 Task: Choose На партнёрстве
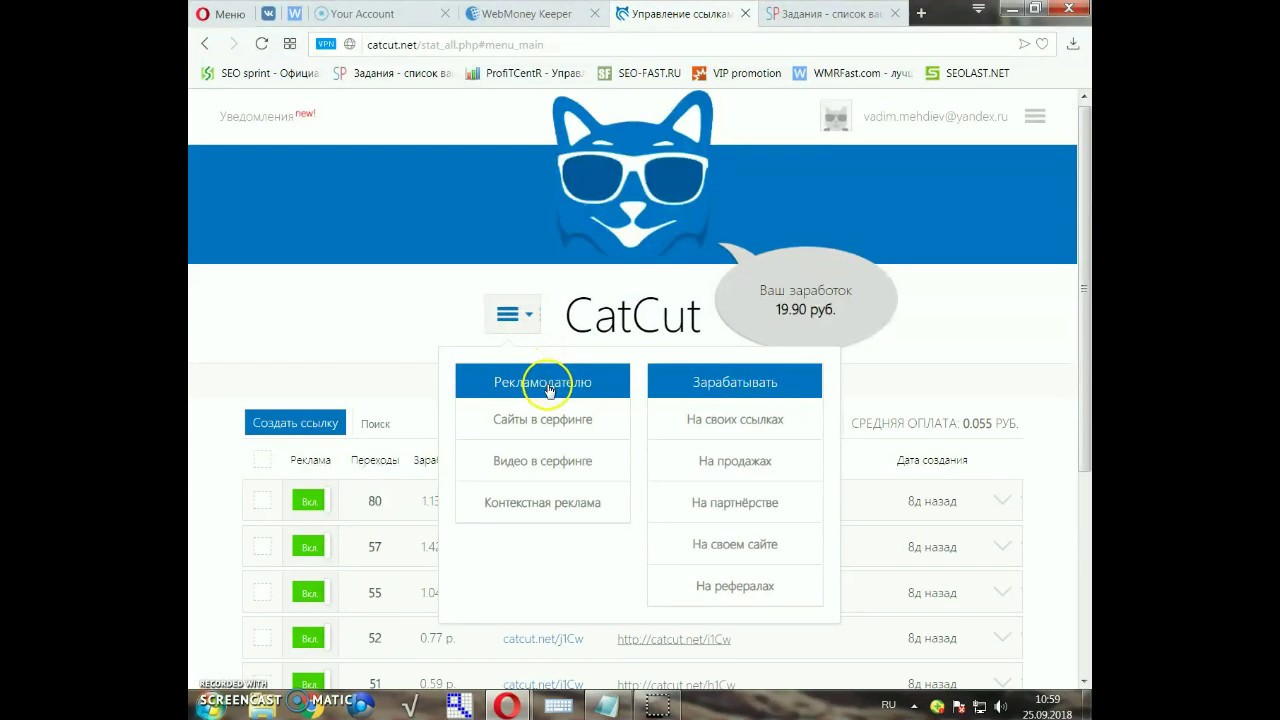coord(735,503)
